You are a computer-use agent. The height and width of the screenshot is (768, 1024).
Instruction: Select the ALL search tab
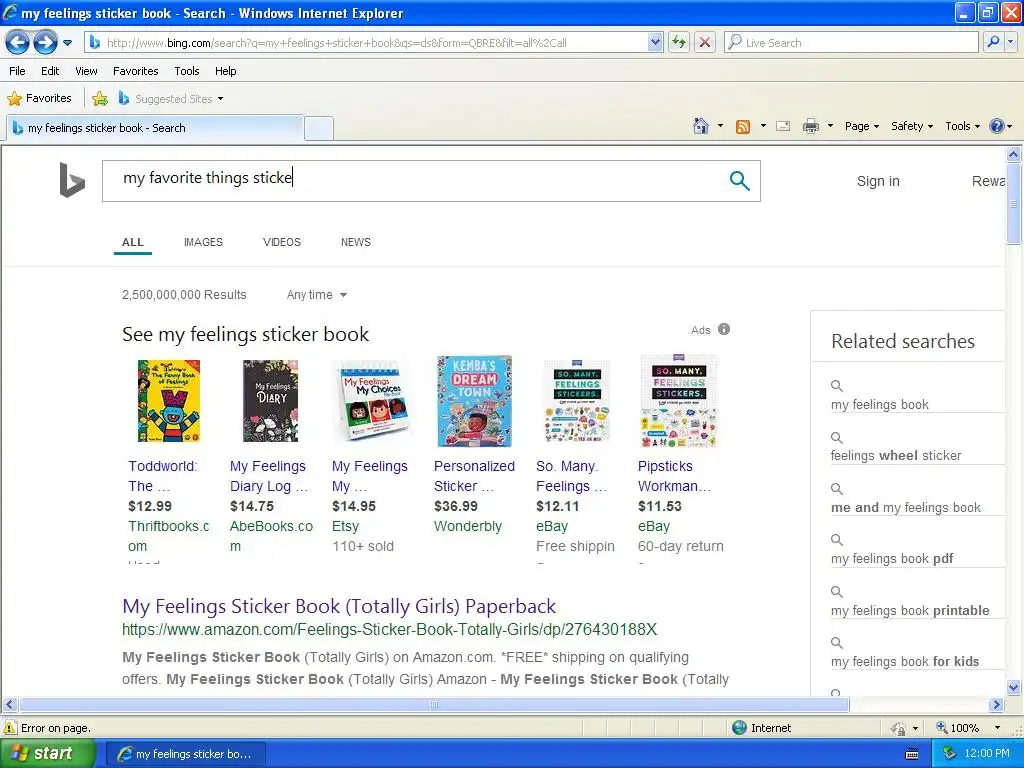coord(133,242)
